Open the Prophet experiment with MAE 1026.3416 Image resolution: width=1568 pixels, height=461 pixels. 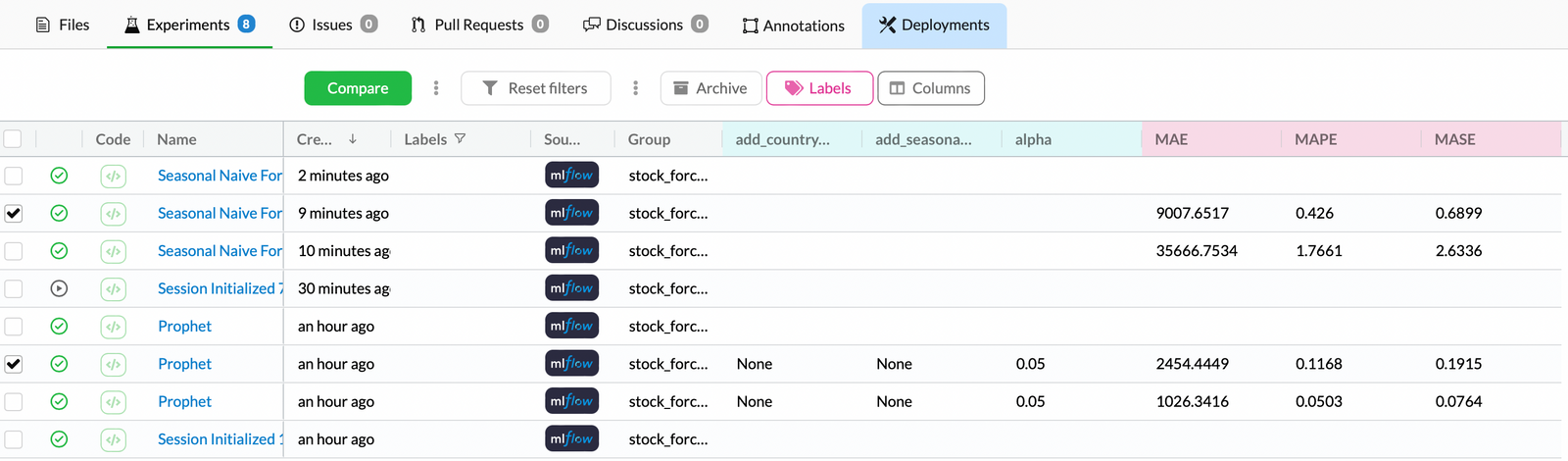click(184, 401)
